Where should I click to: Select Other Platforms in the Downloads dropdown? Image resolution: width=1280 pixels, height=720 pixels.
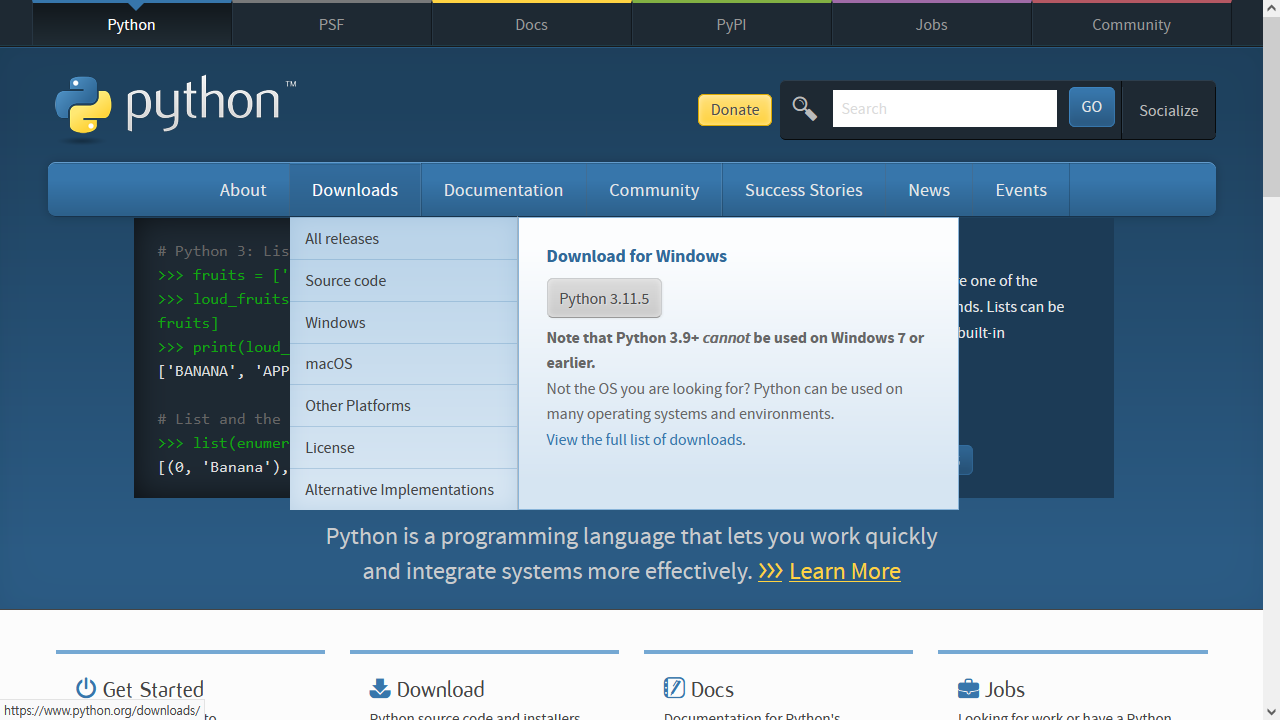click(x=404, y=406)
